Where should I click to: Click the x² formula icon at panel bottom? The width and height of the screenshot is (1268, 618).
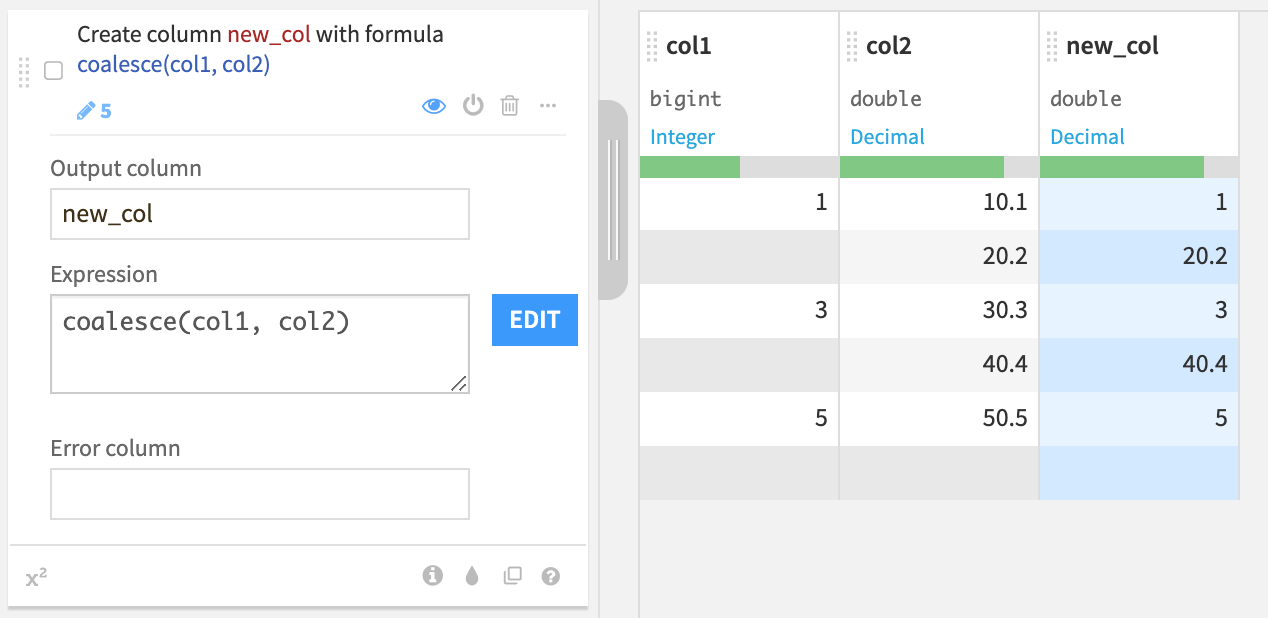tap(36, 576)
